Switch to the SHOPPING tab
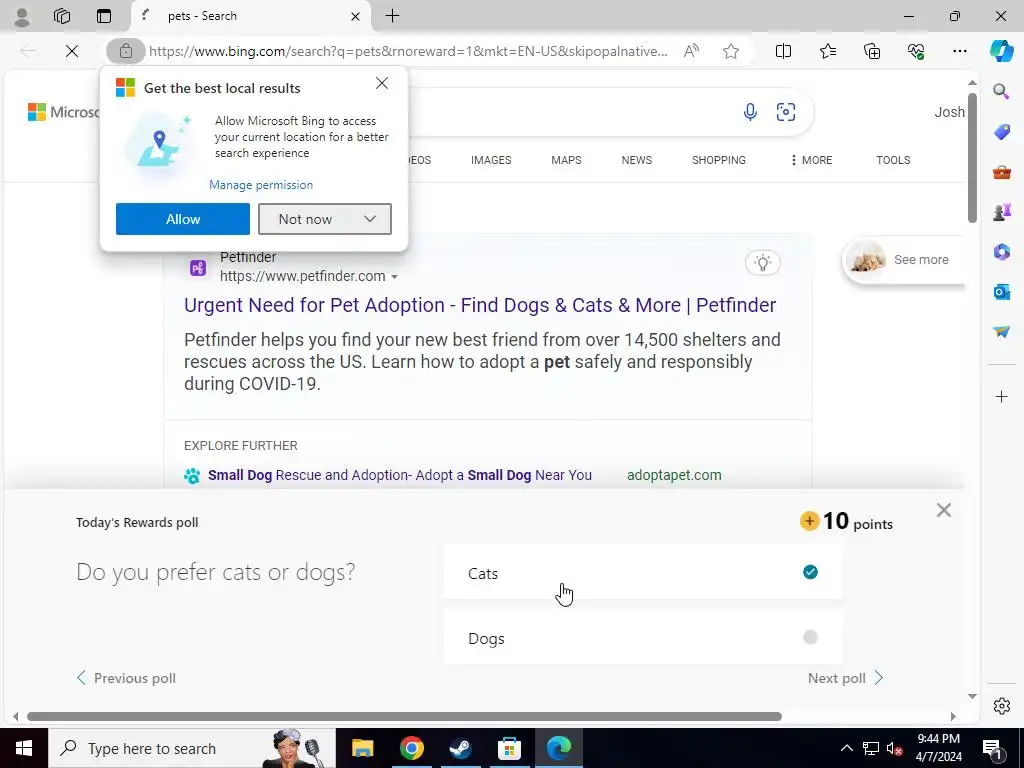Viewport: 1024px width, 768px height. [x=718, y=160]
